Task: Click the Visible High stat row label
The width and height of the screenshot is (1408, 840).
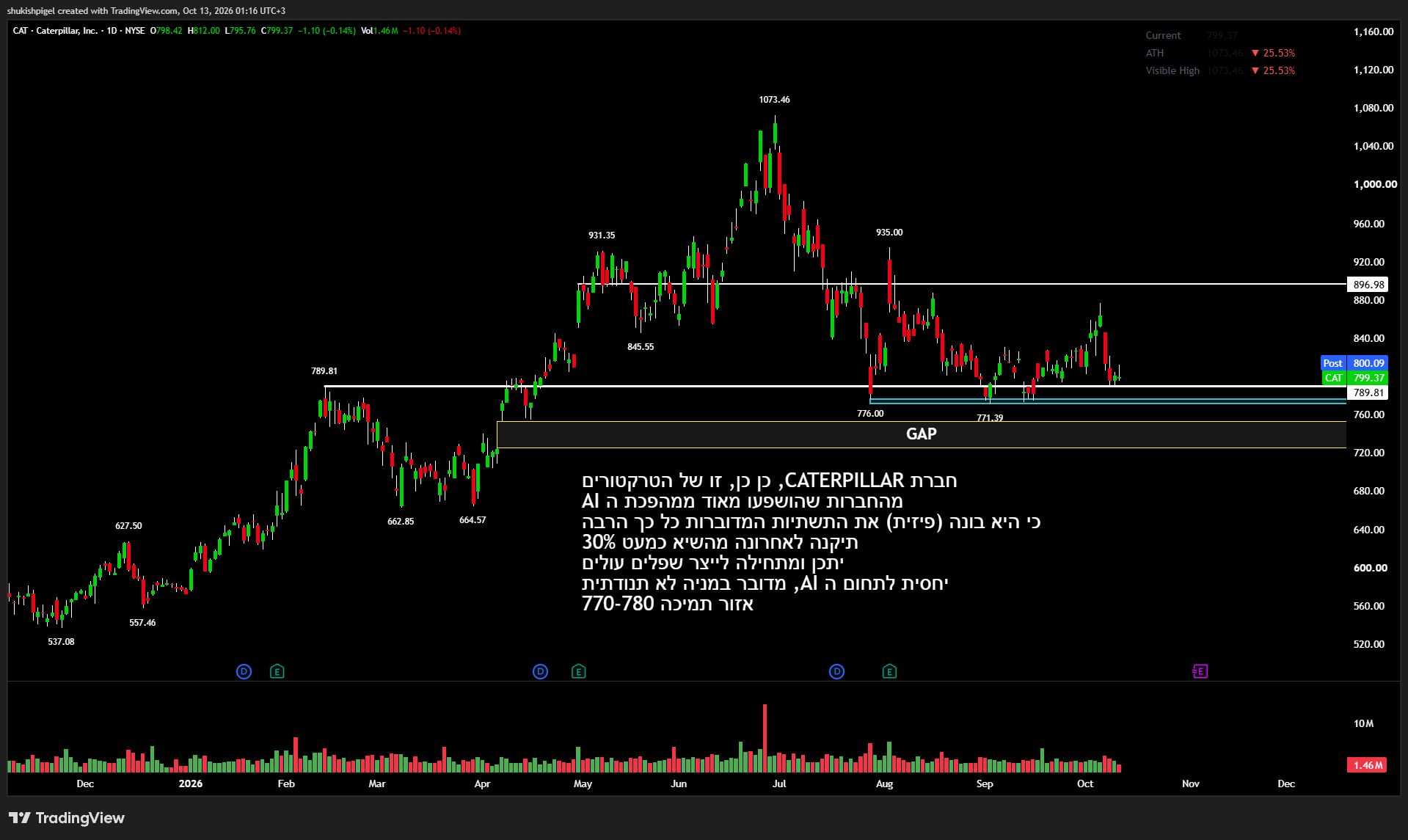Action: point(1172,70)
